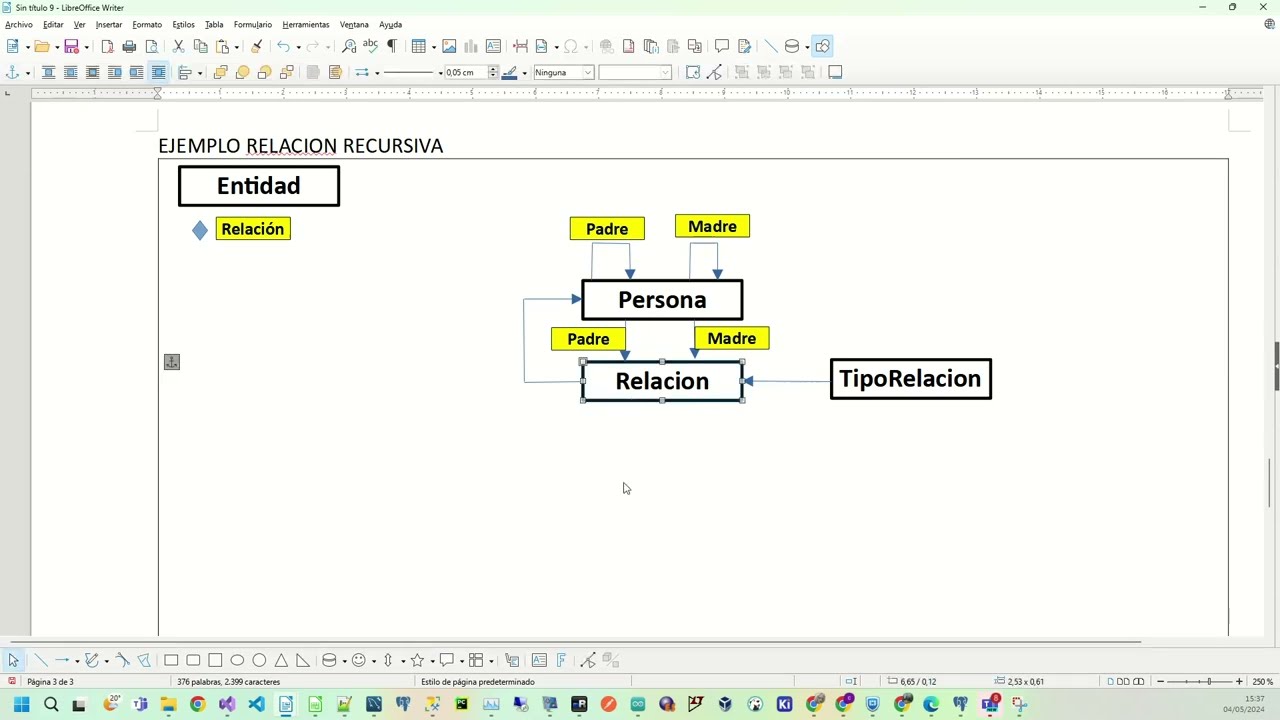Image resolution: width=1280 pixels, height=720 pixels.
Task: Toggle spellcheck abc icon
Action: (x=370, y=46)
